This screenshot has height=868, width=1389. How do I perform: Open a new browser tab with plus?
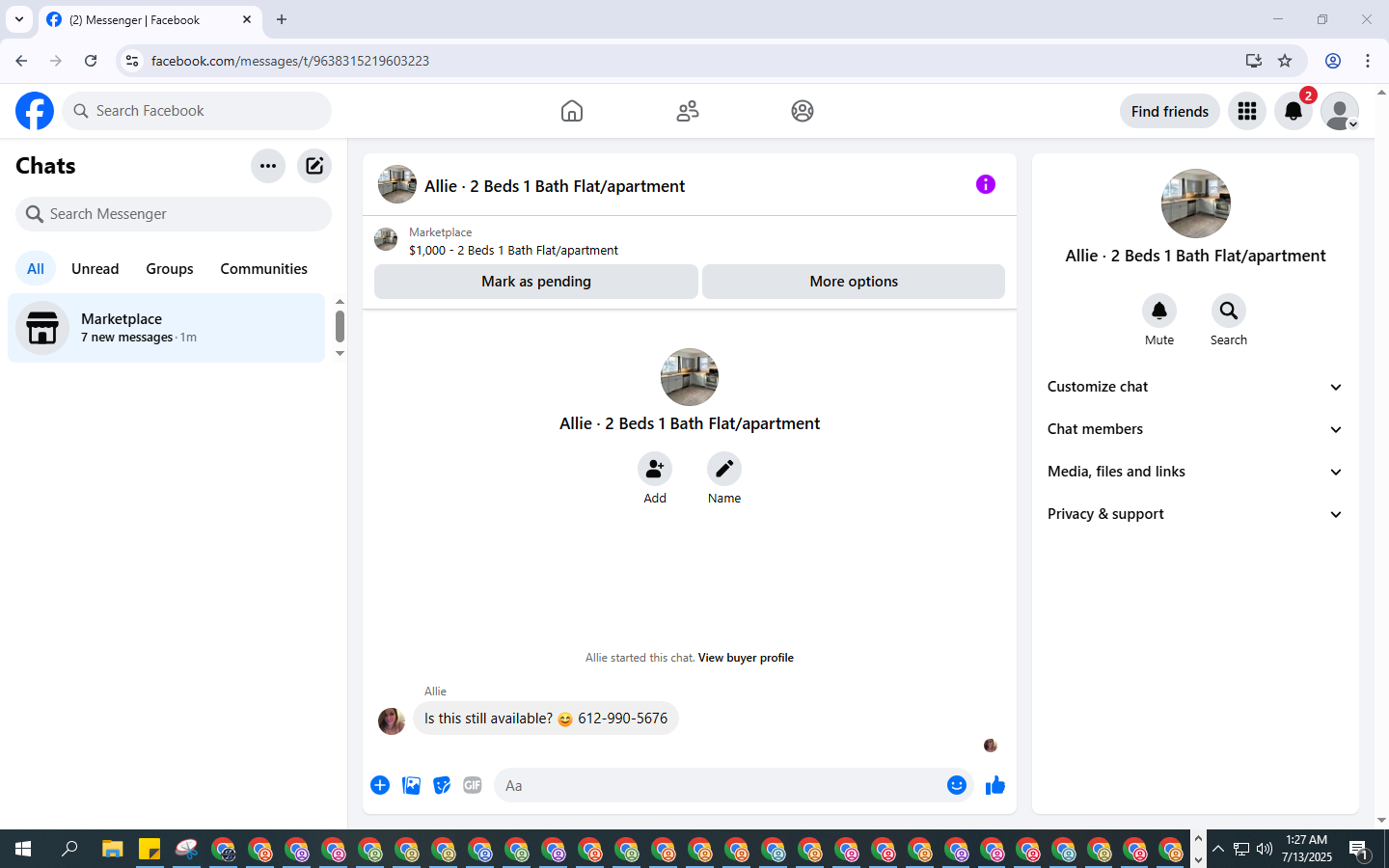click(282, 19)
